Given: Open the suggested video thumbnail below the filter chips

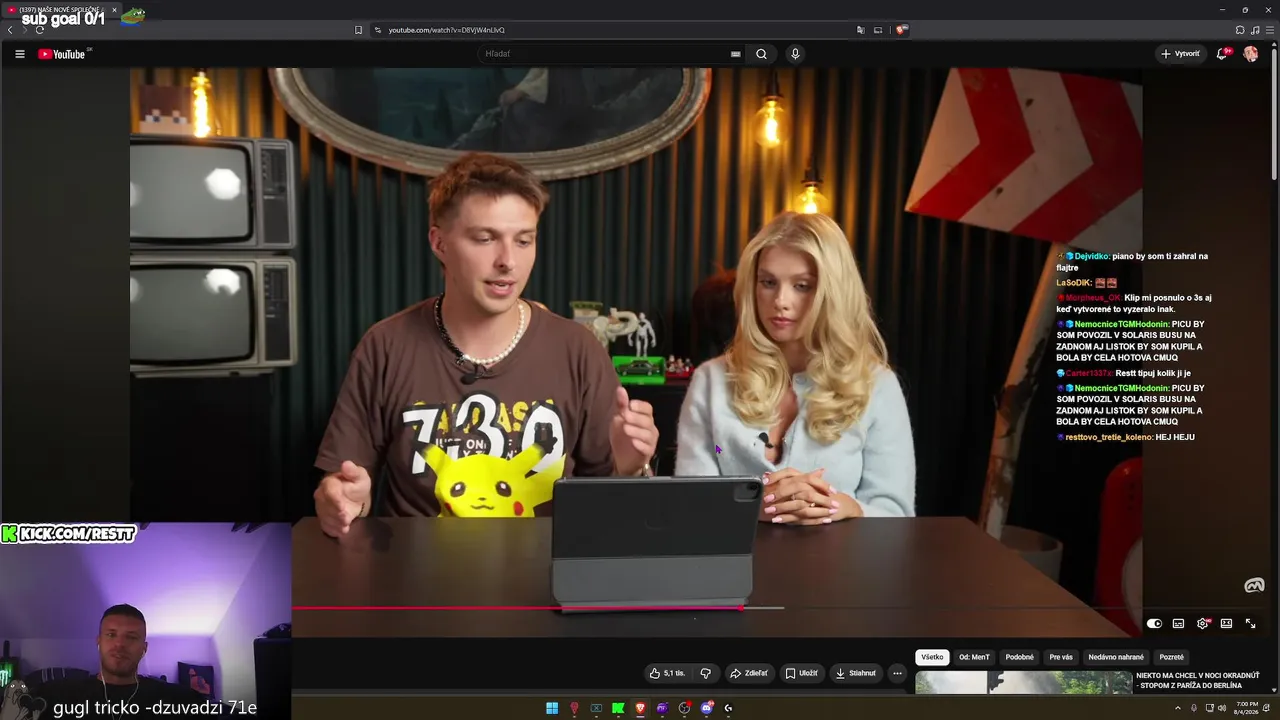Looking at the screenshot, I should (1023, 682).
